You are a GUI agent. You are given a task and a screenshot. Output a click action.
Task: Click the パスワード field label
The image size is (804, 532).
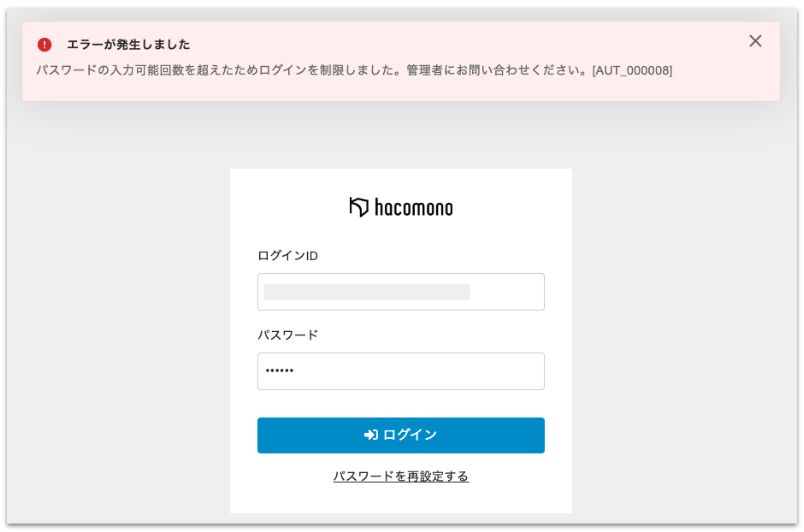click(287, 335)
